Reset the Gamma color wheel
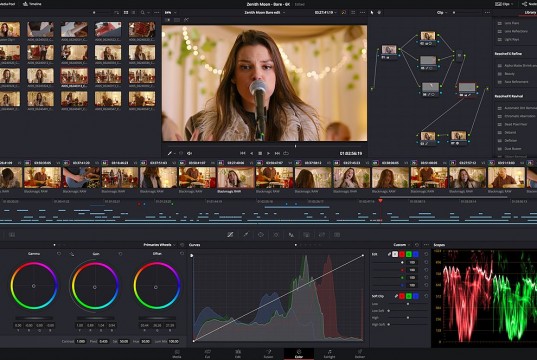Image resolution: width=537 pixels, height=360 pixels. tap(59, 254)
